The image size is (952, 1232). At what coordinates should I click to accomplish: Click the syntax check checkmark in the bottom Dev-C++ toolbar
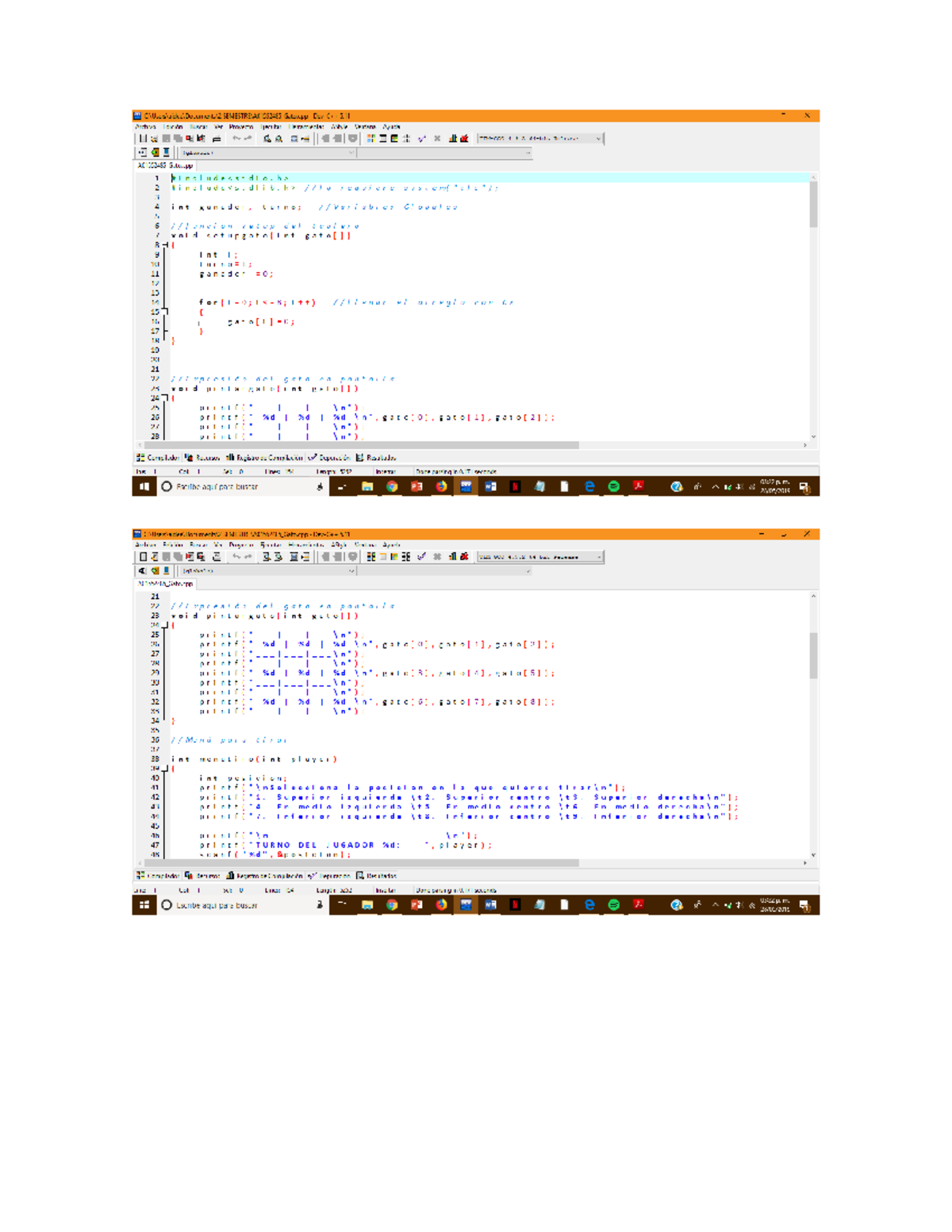pos(422,557)
